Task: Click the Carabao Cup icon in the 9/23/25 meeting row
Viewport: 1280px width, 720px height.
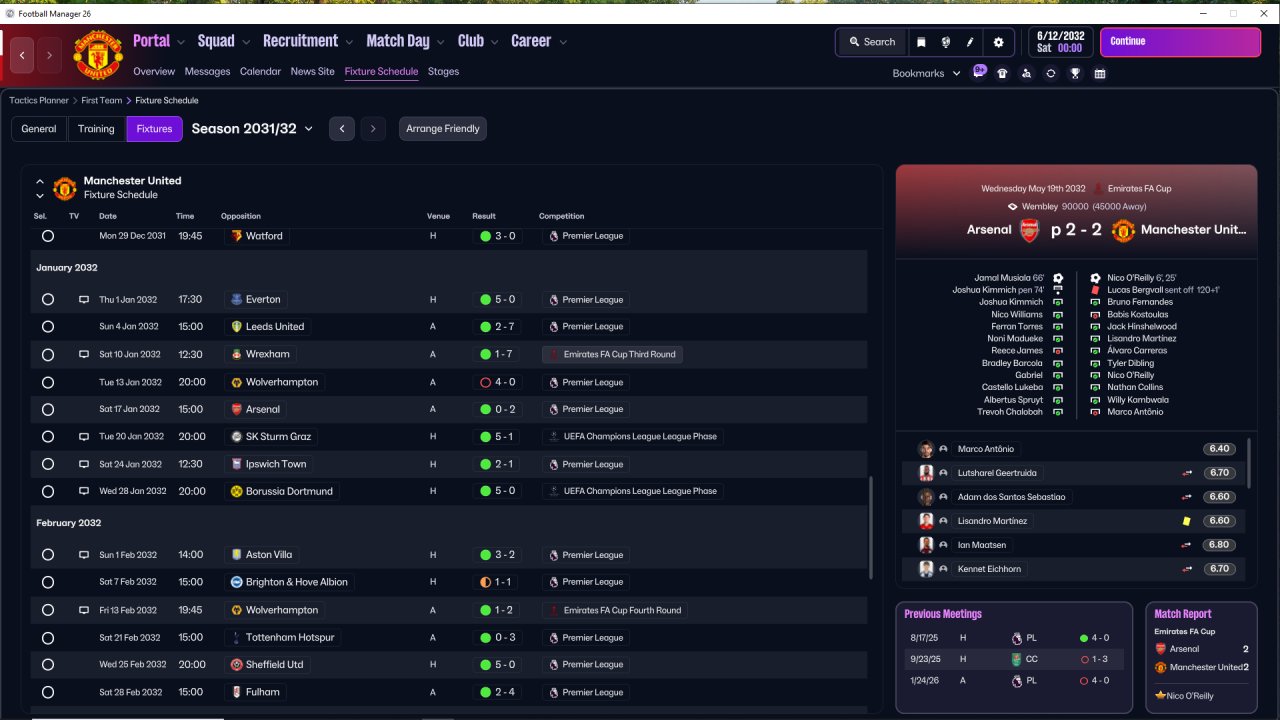Action: click(1017, 659)
